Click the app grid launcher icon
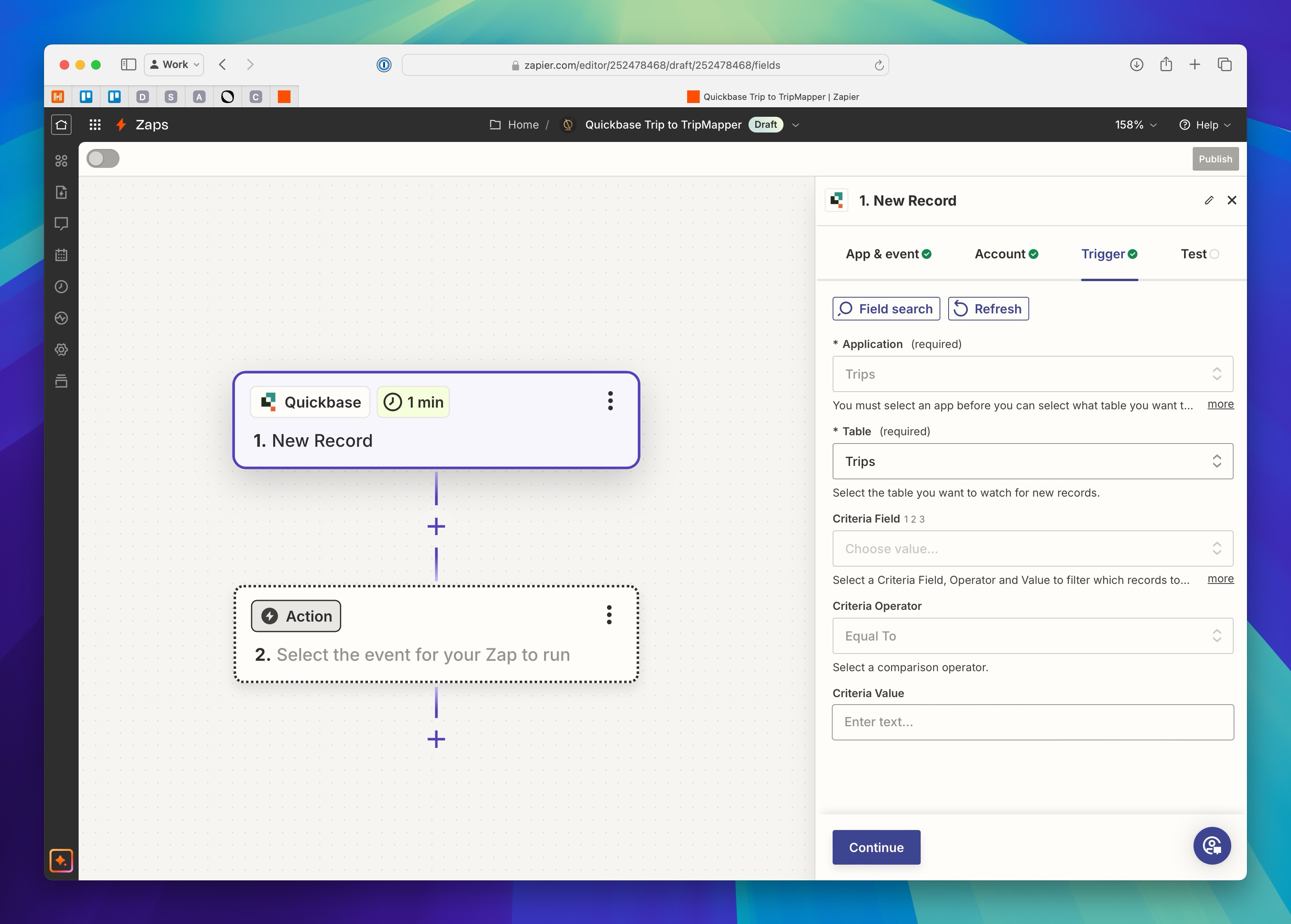The image size is (1291, 924). [x=95, y=125]
